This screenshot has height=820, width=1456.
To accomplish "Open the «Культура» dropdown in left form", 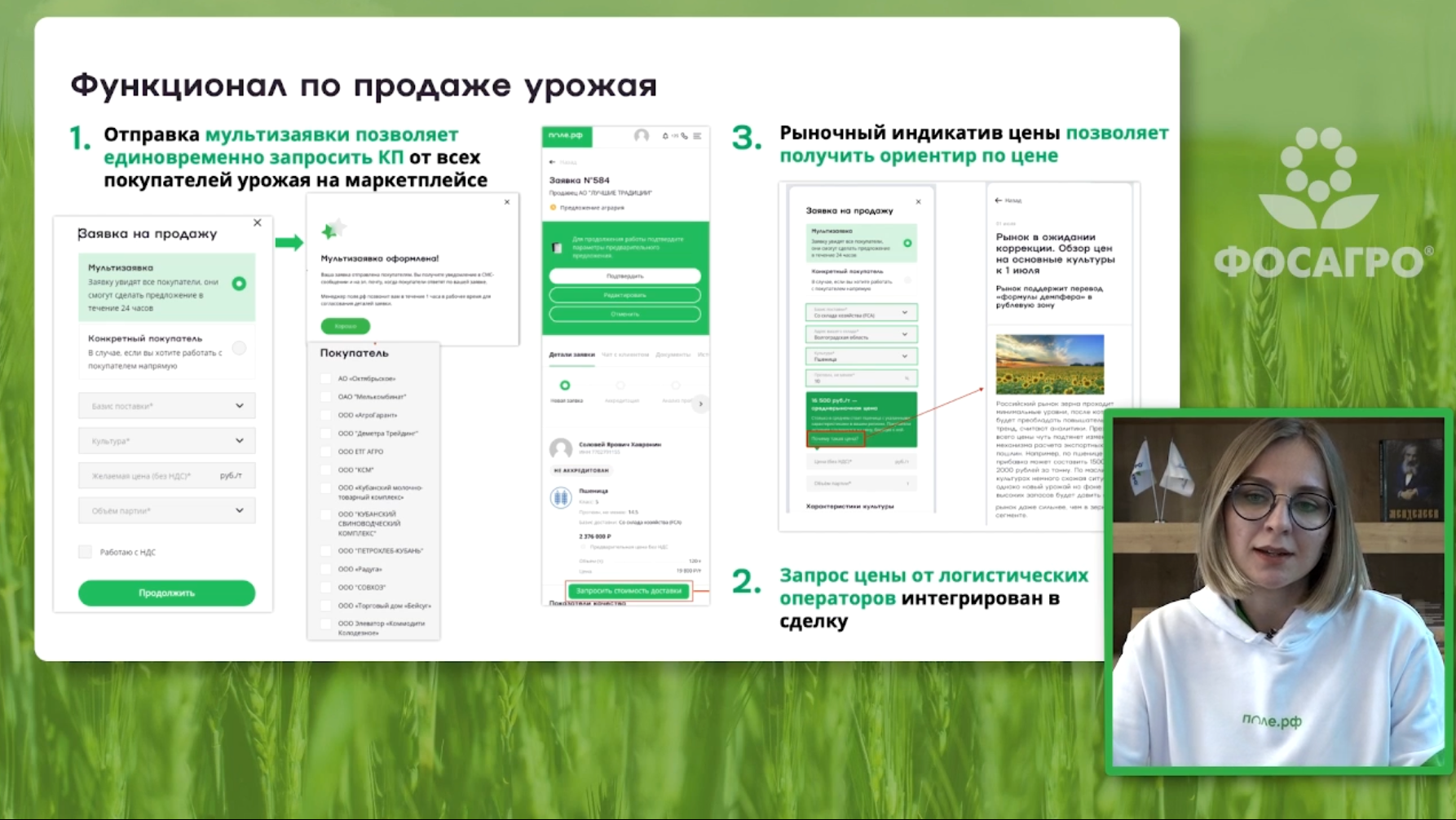I will click(166, 441).
